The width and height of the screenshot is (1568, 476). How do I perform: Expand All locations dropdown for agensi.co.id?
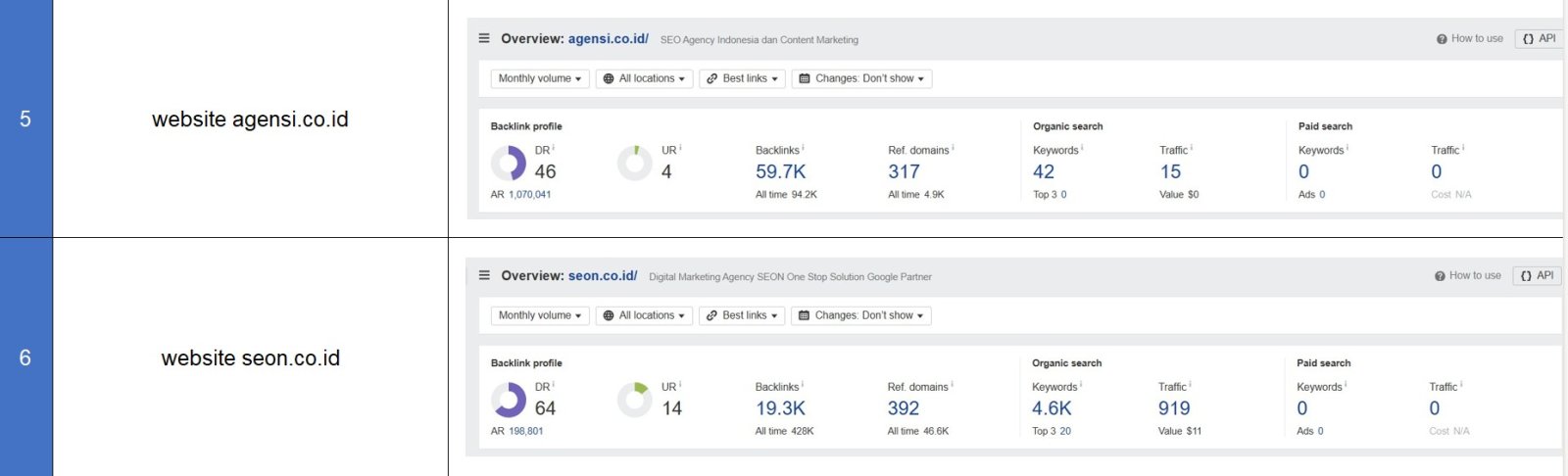(x=644, y=78)
